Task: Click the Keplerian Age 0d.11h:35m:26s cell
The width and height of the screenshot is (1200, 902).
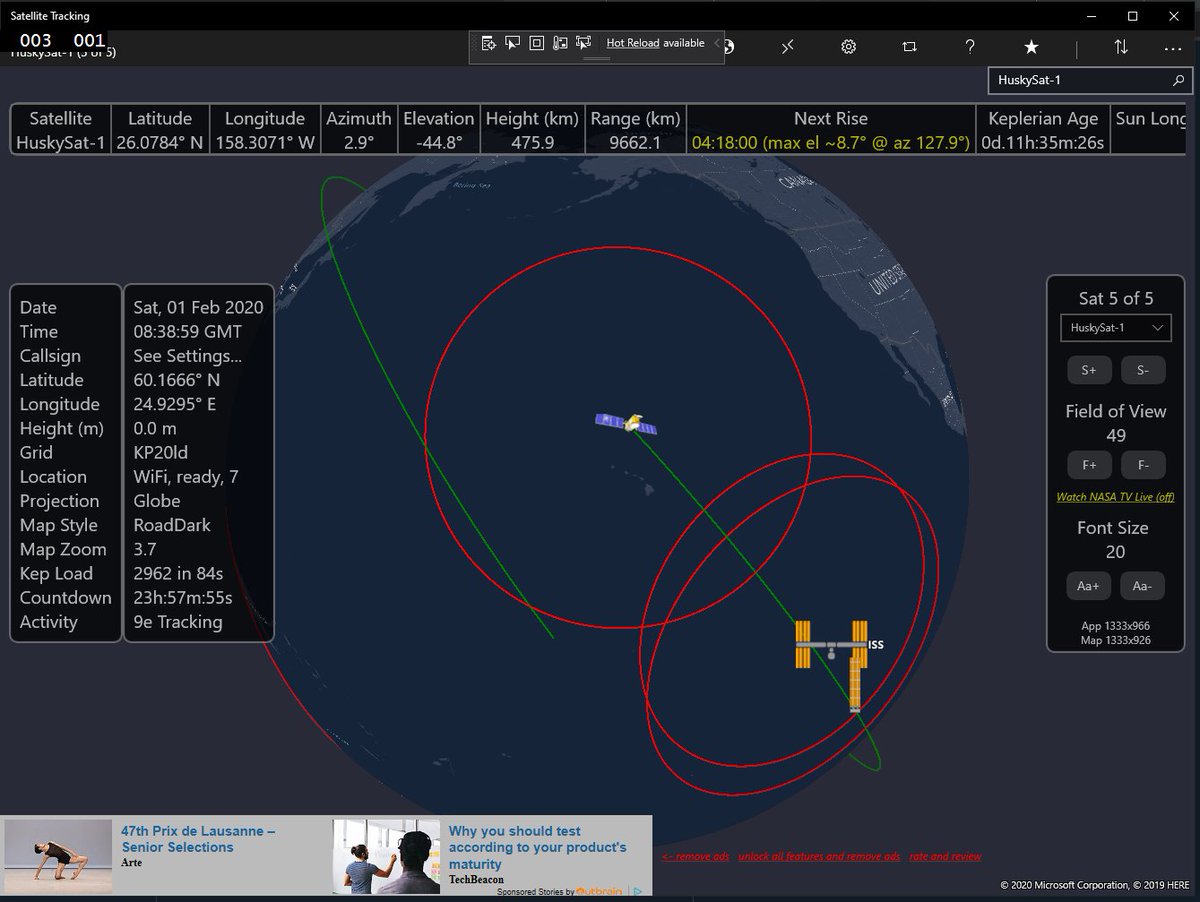Action: click(x=1043, y=143)
